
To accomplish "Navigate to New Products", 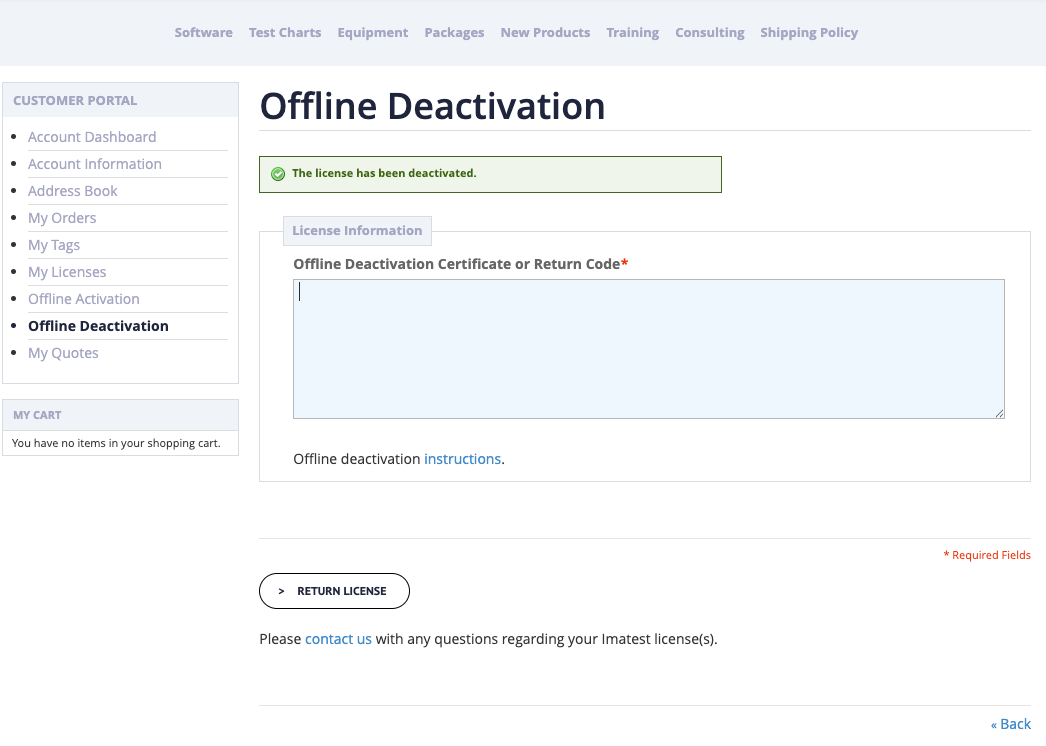I will (x=545, y=32).
